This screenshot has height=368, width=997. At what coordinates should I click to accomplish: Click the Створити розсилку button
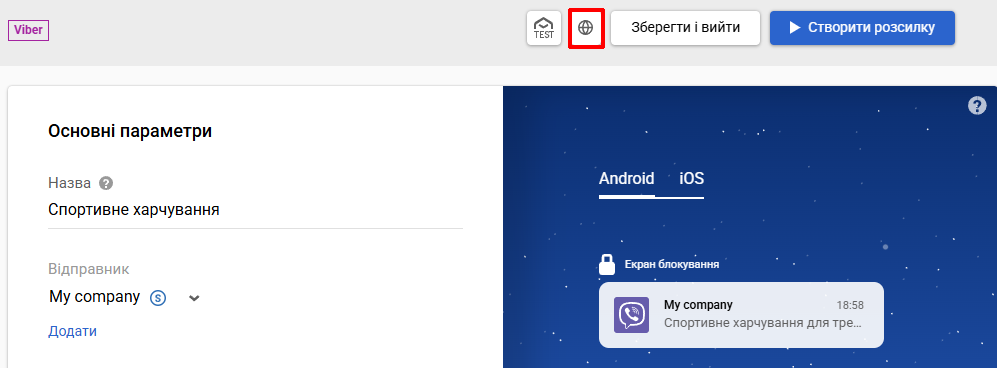pos(862,28)
